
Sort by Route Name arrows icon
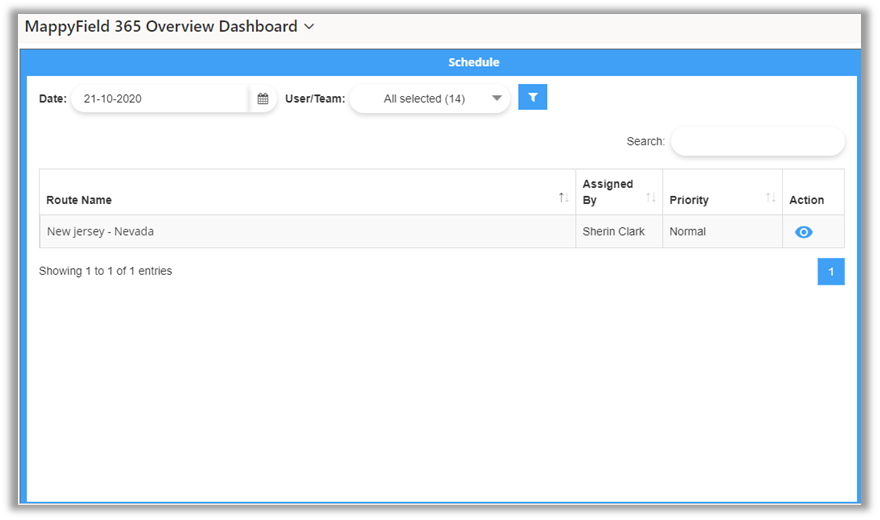click(563, 198)
